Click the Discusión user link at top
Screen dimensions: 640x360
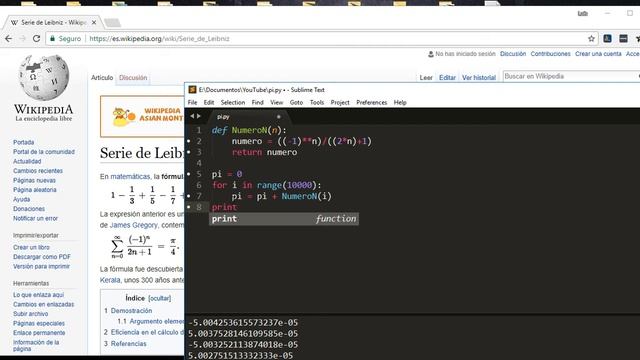[x=513, y=54]
